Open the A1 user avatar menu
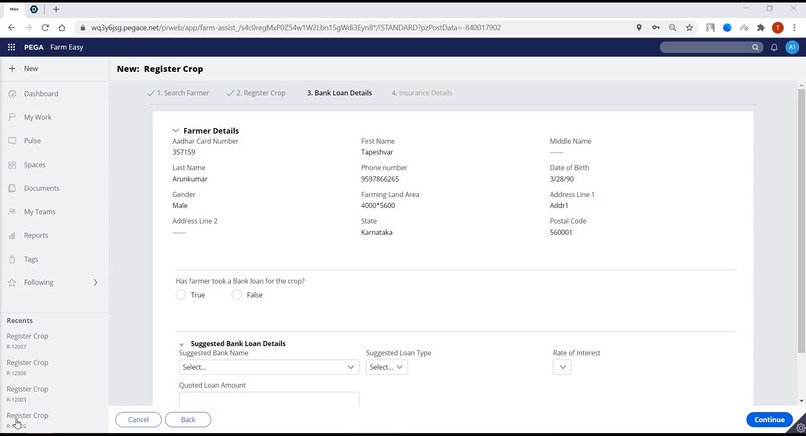 [x=792, y=47]
